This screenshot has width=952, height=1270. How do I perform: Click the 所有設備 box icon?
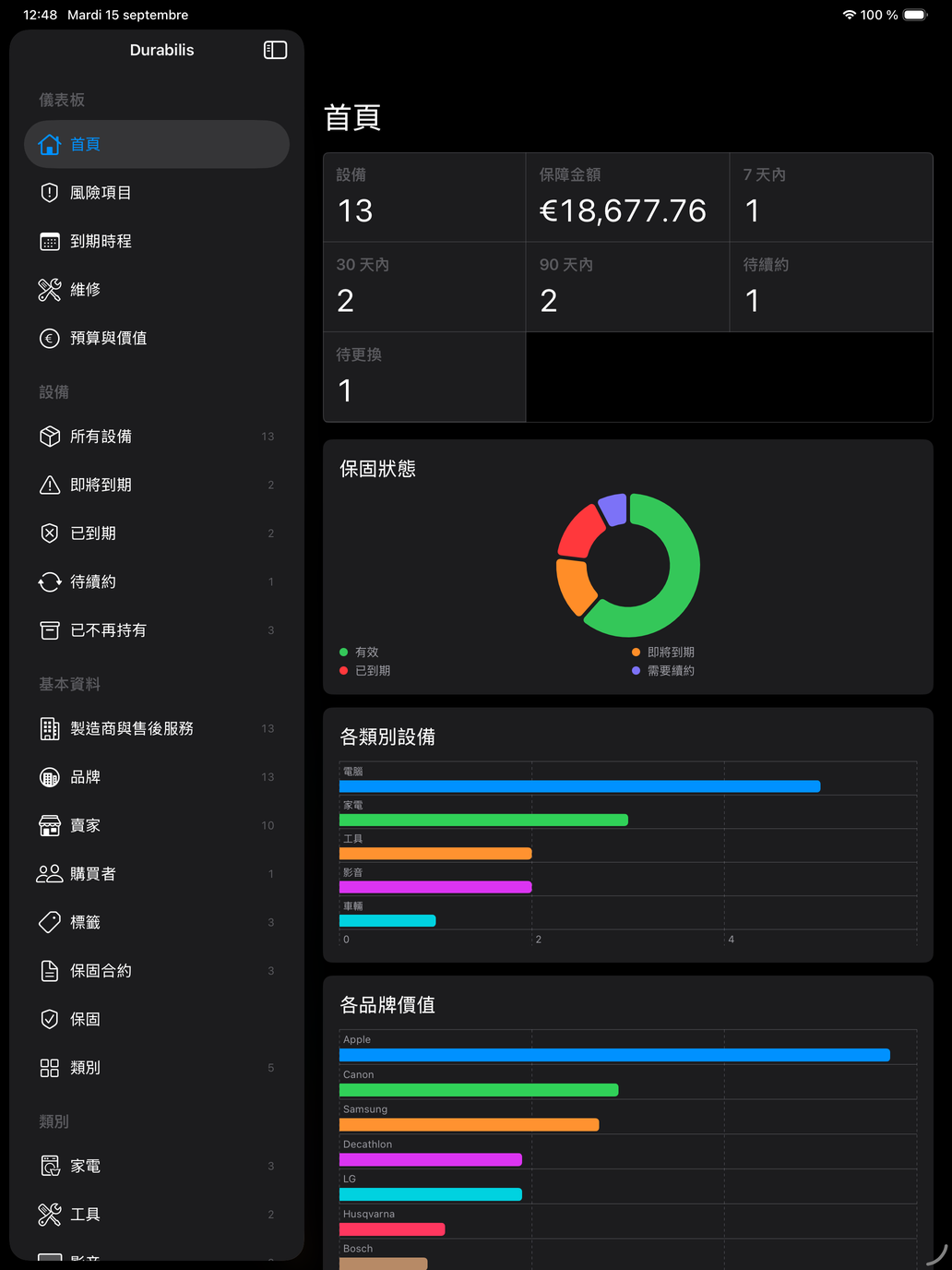[x=50, y=437]
